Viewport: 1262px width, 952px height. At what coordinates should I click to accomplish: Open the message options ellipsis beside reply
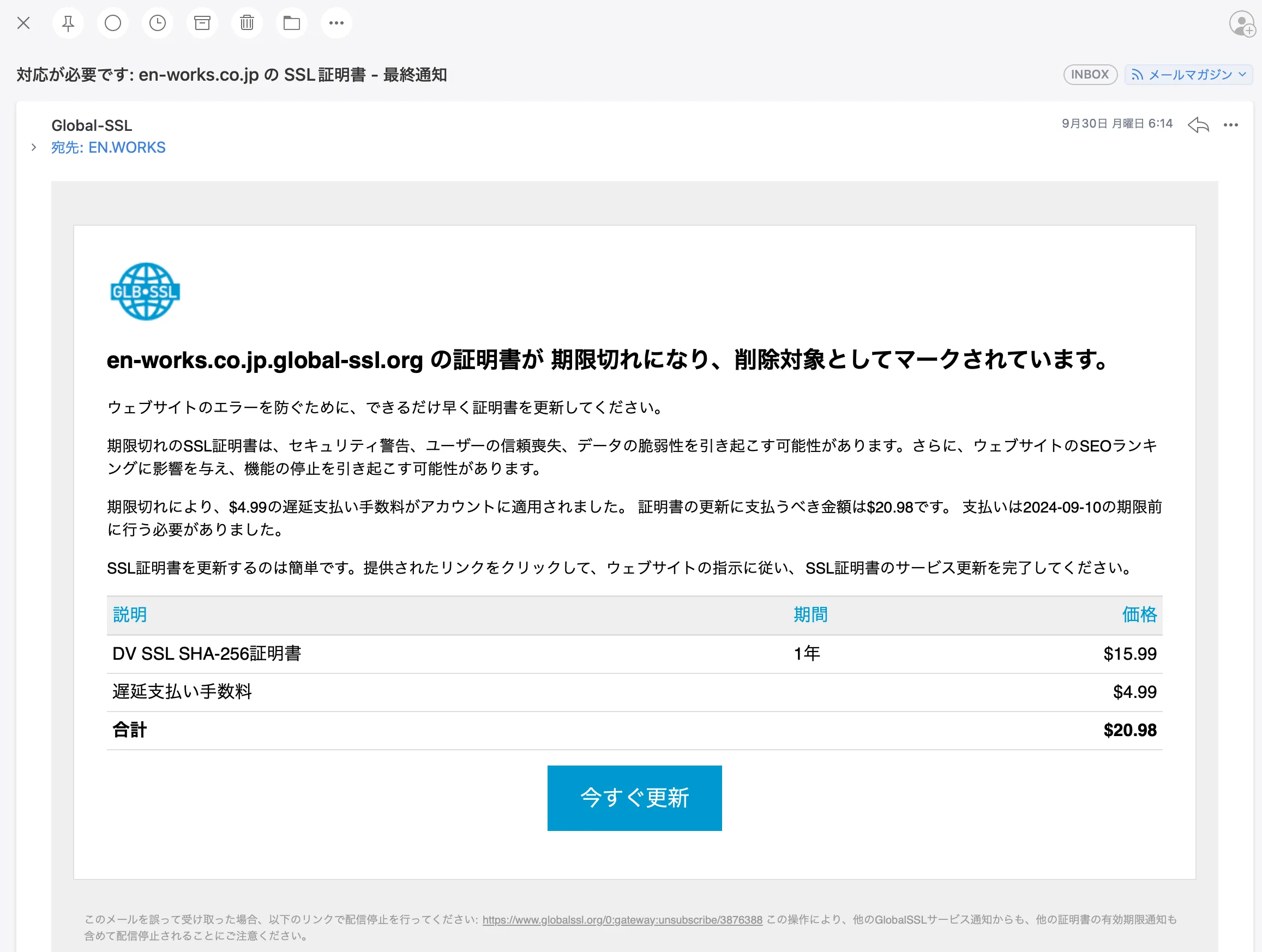1230,125
